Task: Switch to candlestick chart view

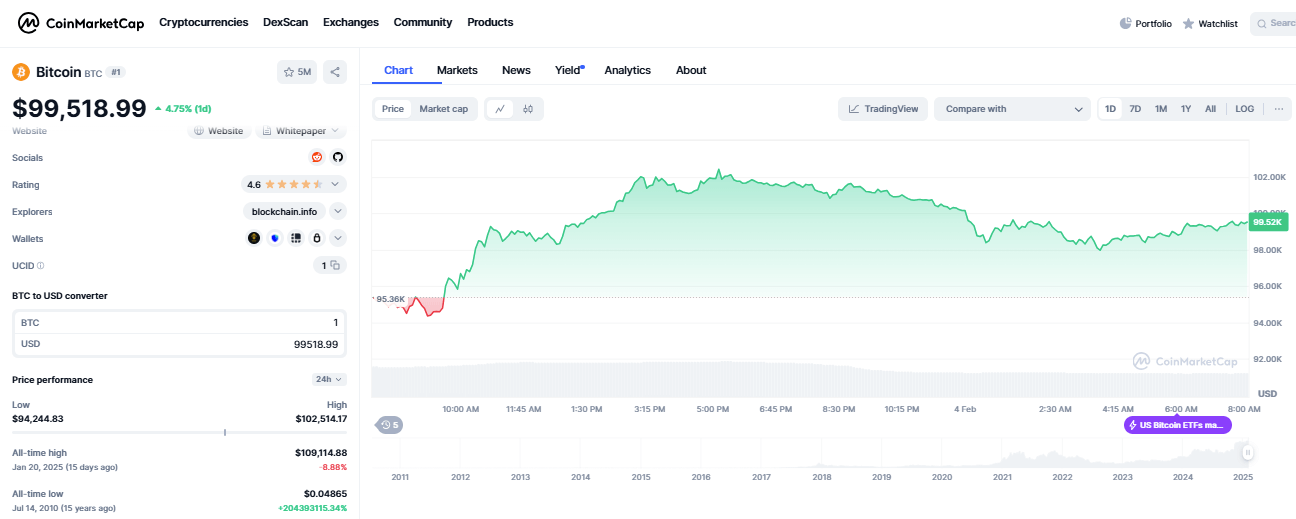Action: (x=528, y=109)
